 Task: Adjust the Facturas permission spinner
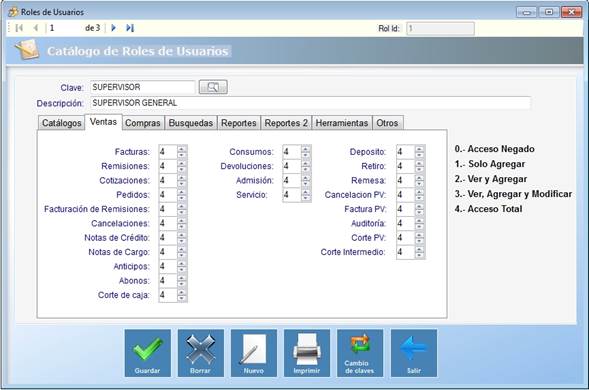click(x=173, y=152)
